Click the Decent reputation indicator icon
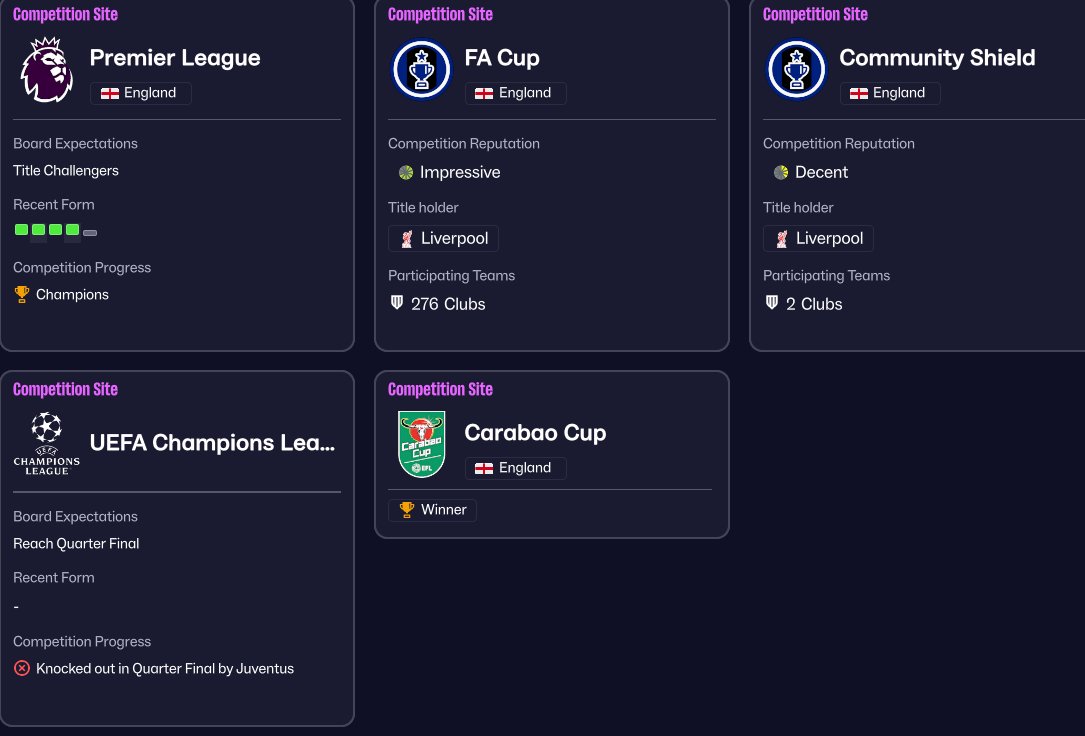Image resolution: width=1085 pixels, height=736 pixels. pyautogui.click(x=781, y=173)
